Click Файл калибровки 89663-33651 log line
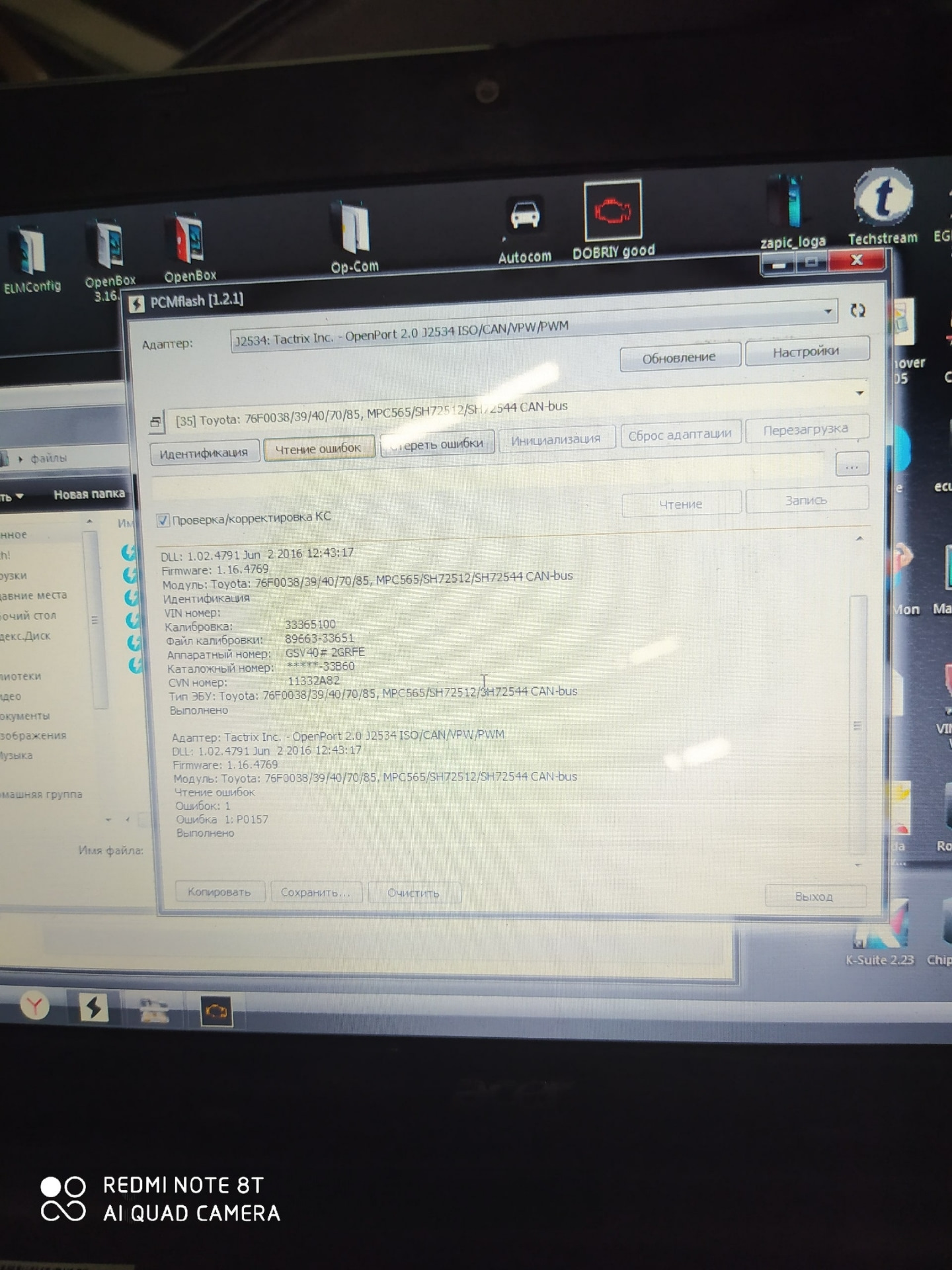Viewport: 952px width, 1270px height. point(260,639)
